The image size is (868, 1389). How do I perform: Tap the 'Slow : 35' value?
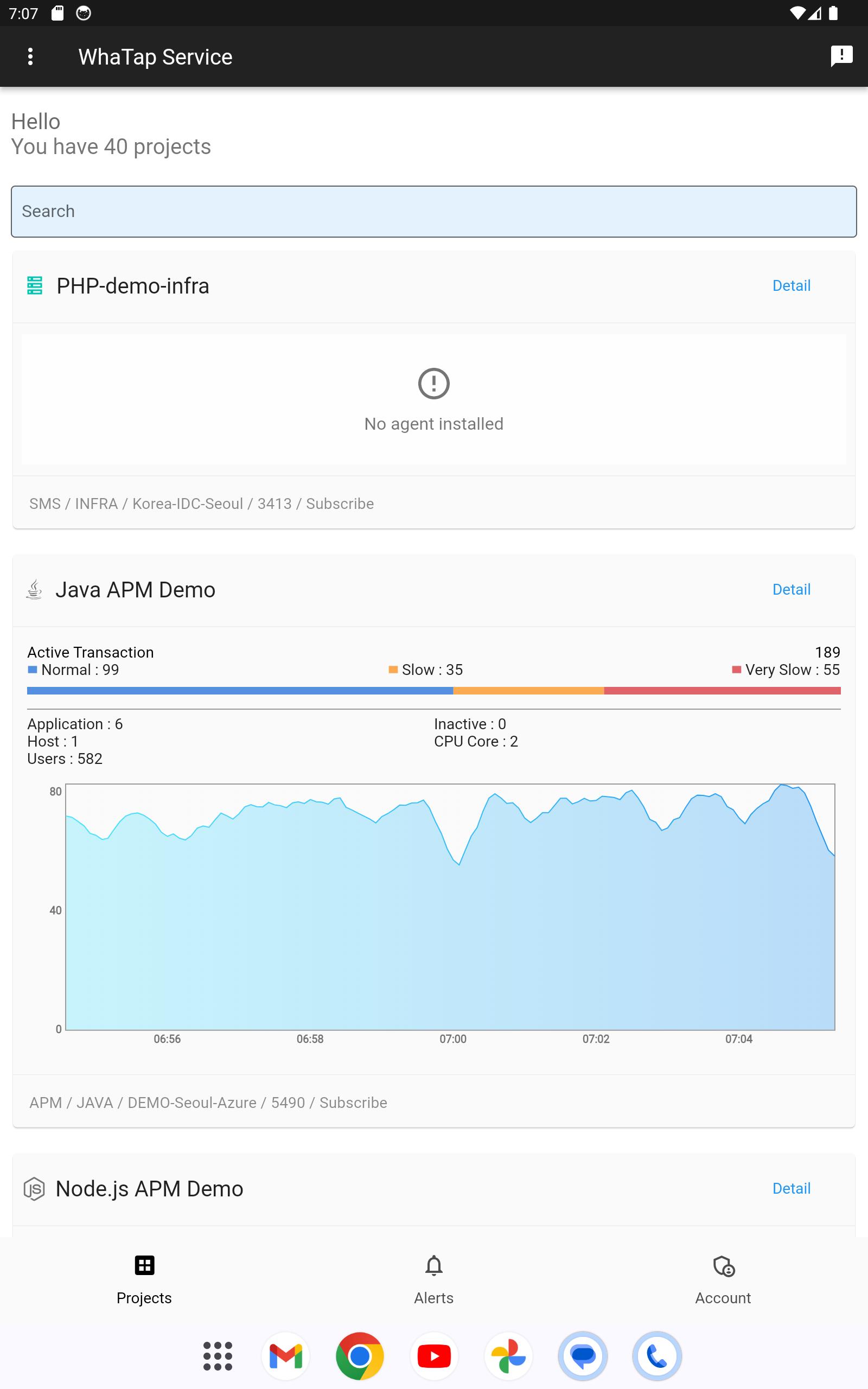coord(432,669)
